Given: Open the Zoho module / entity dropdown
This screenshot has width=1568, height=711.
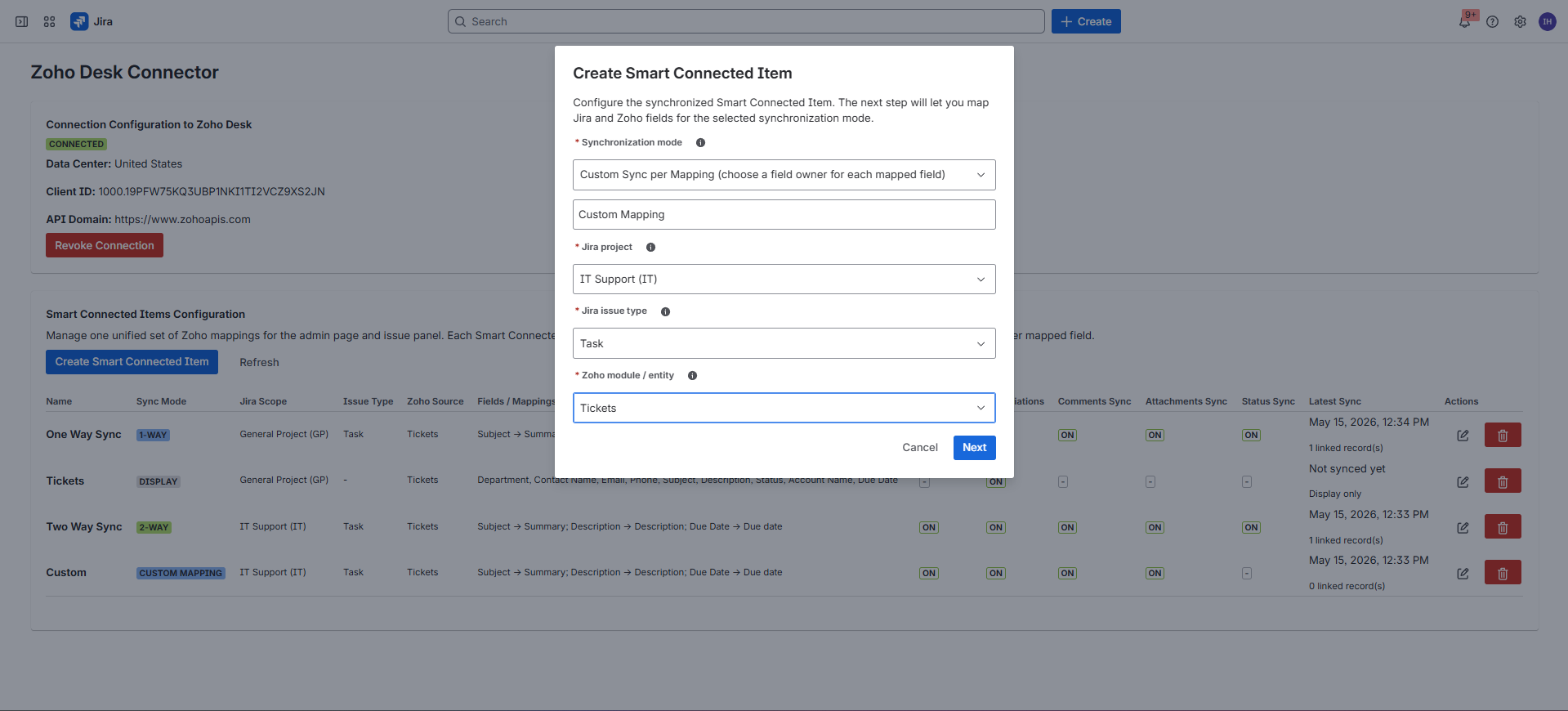Looking at the screenshot, I should pos(784,409).
